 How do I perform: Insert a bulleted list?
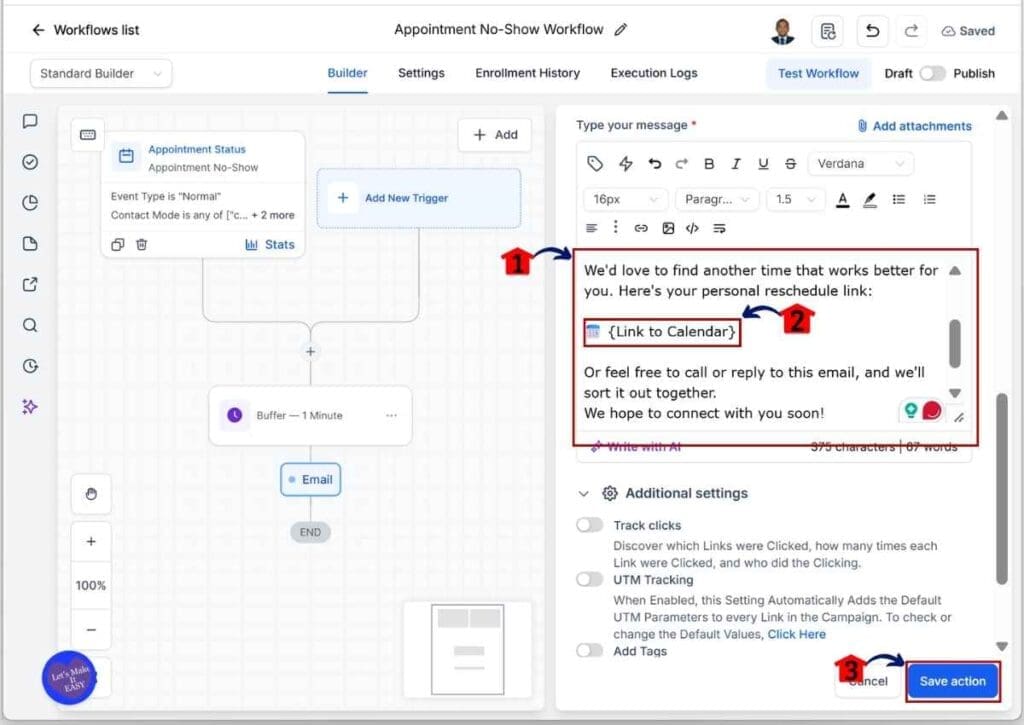(x=899, y=199)
